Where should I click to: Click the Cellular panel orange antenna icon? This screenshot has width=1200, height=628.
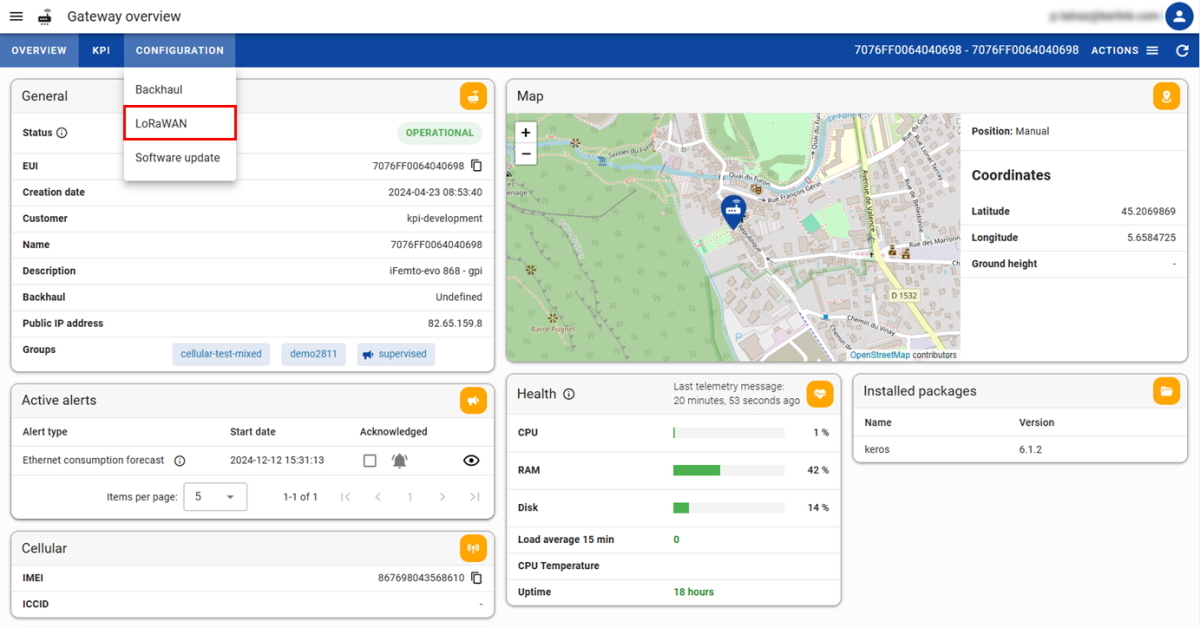473,548
